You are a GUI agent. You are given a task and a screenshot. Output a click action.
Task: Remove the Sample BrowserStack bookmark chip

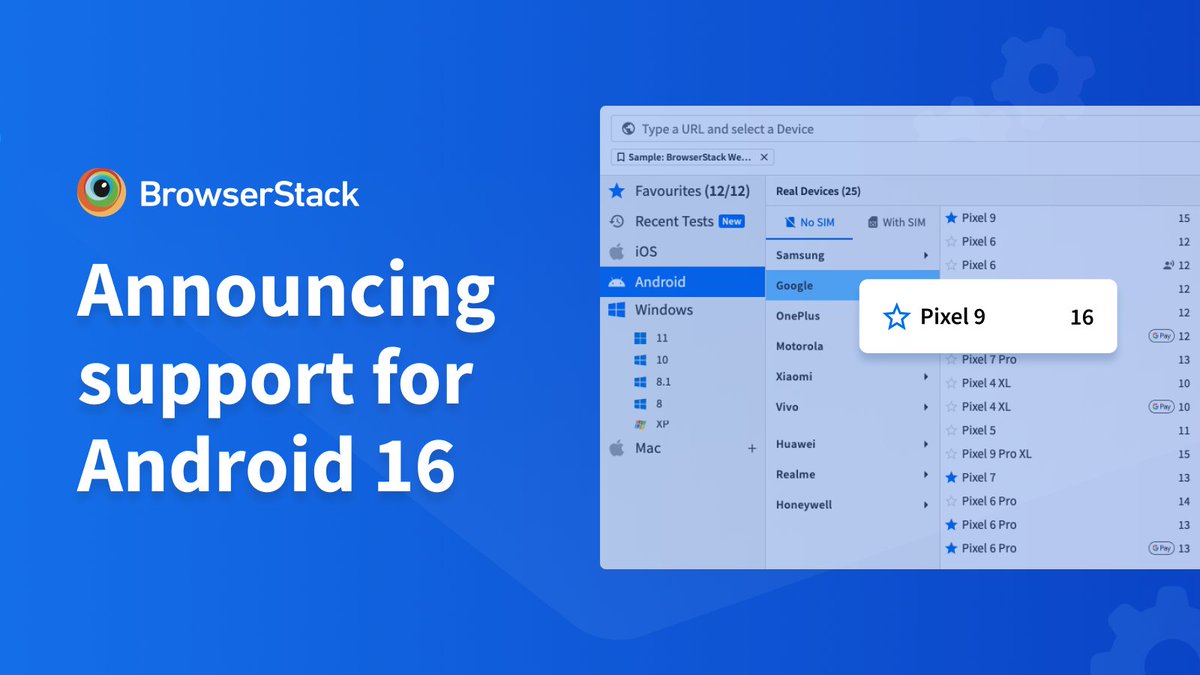point(764,157)
